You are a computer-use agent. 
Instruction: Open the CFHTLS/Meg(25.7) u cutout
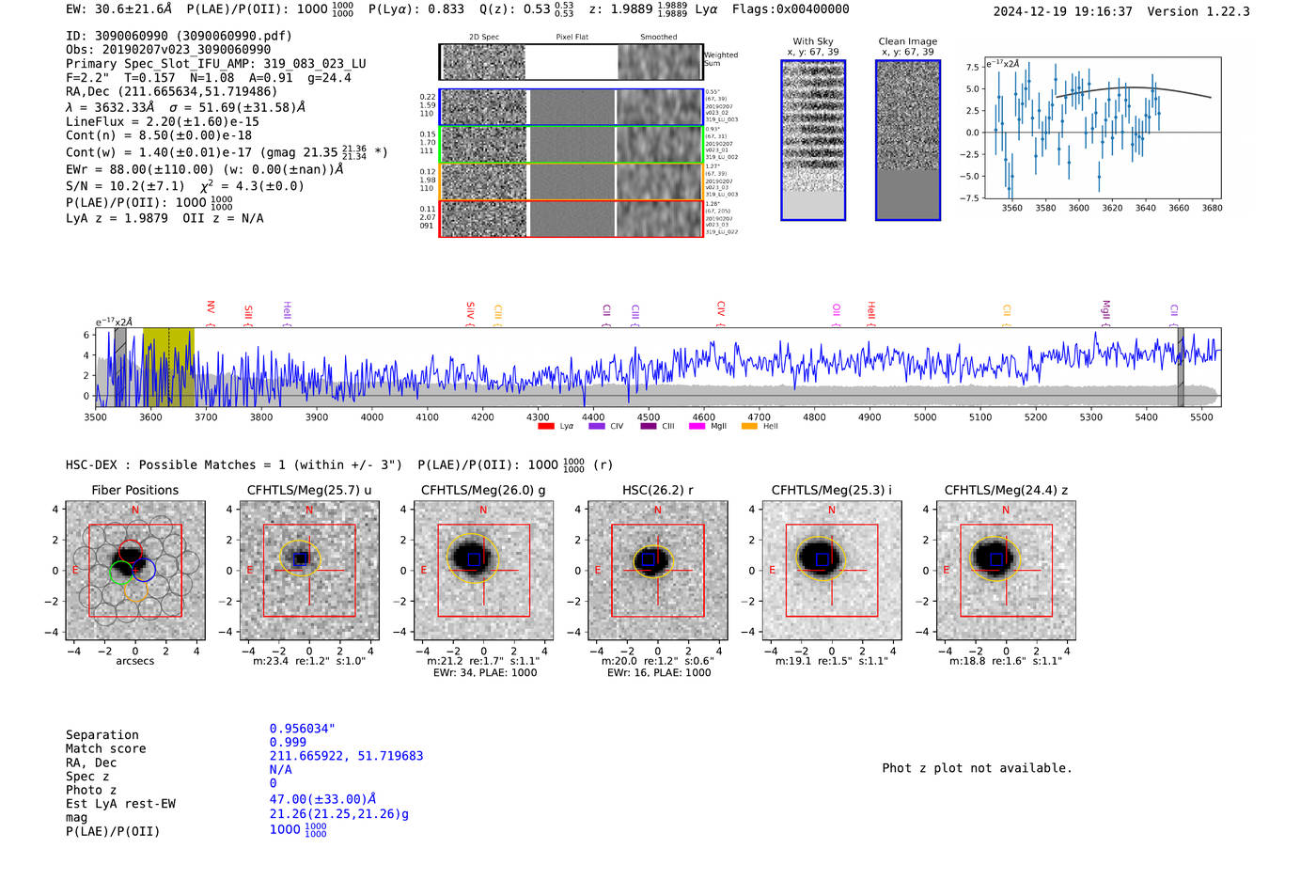pyautogui.click(x=309, y=570)
